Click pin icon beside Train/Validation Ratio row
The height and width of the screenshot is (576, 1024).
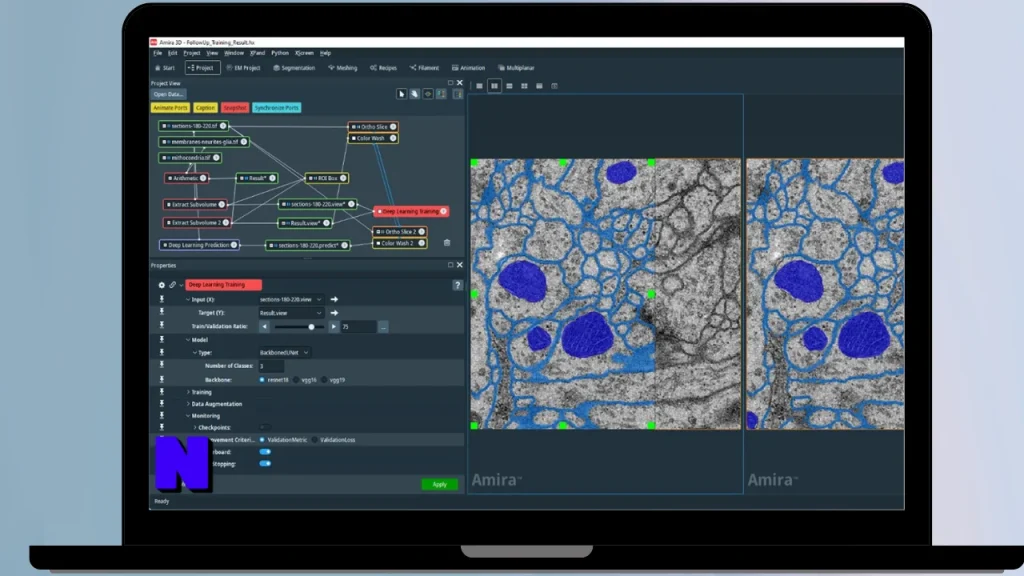tap(162, 325)
